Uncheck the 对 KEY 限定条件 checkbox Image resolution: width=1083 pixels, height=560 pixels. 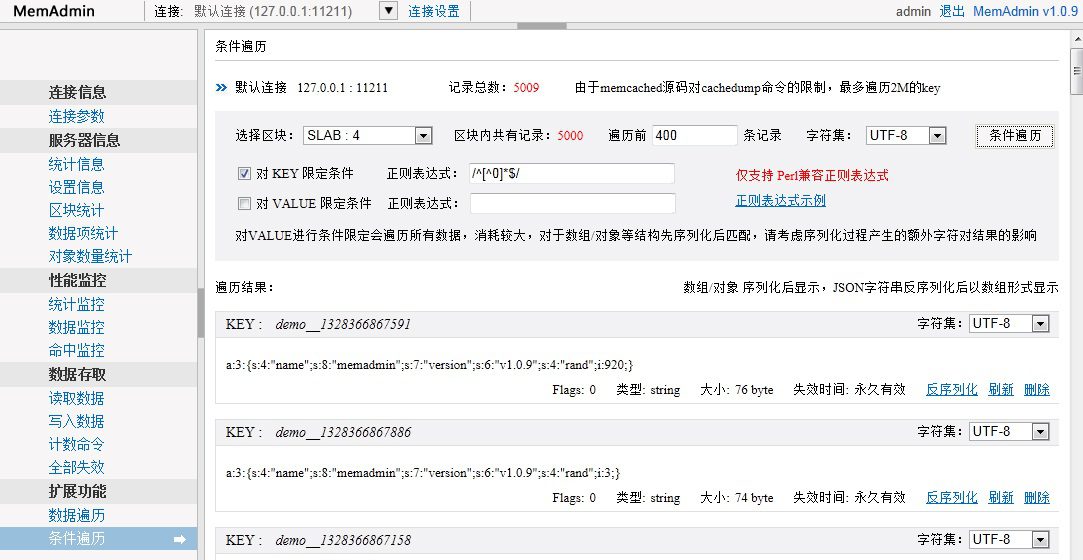pos(244,173)
